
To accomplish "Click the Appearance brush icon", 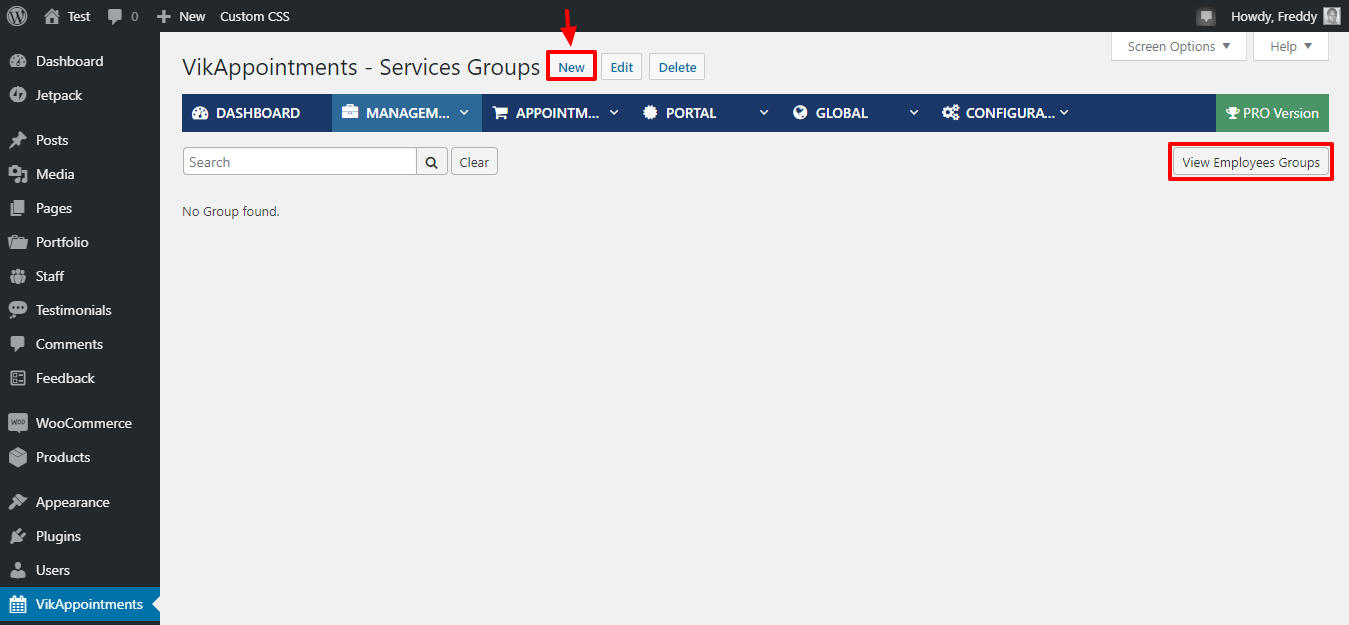I will point(18,502).
